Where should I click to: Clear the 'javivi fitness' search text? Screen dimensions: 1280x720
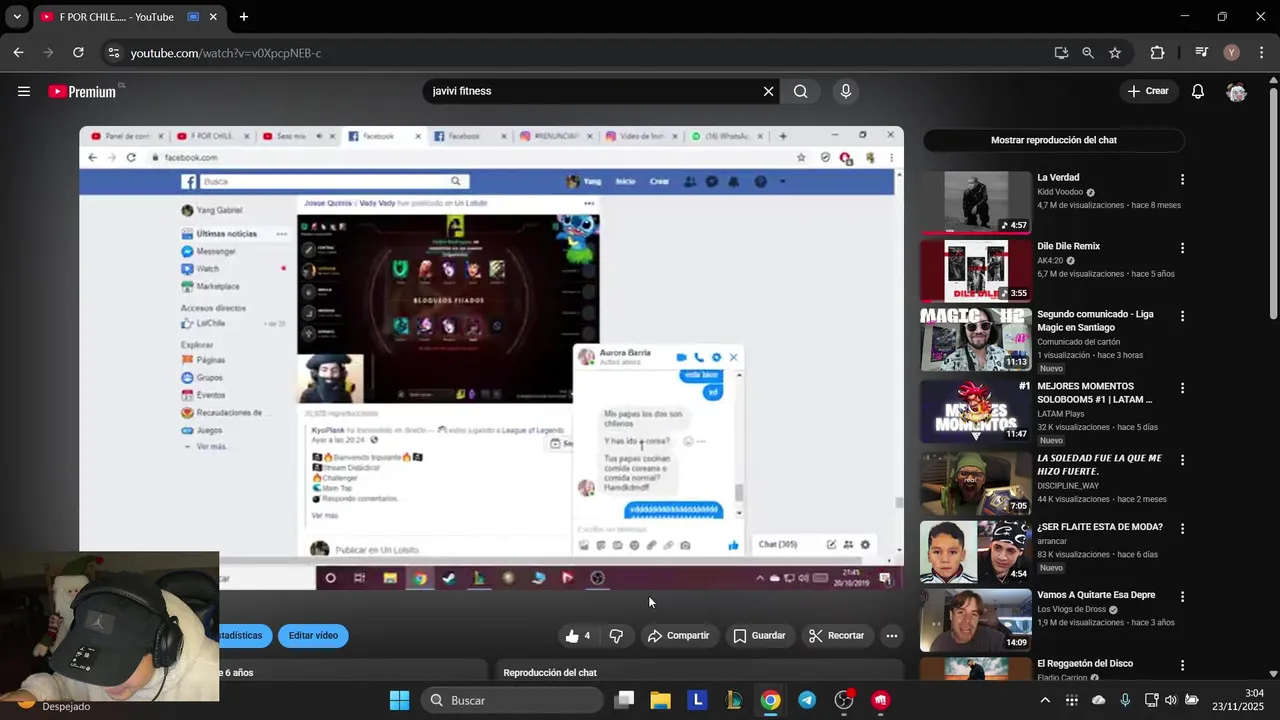[x=768, y=91]
